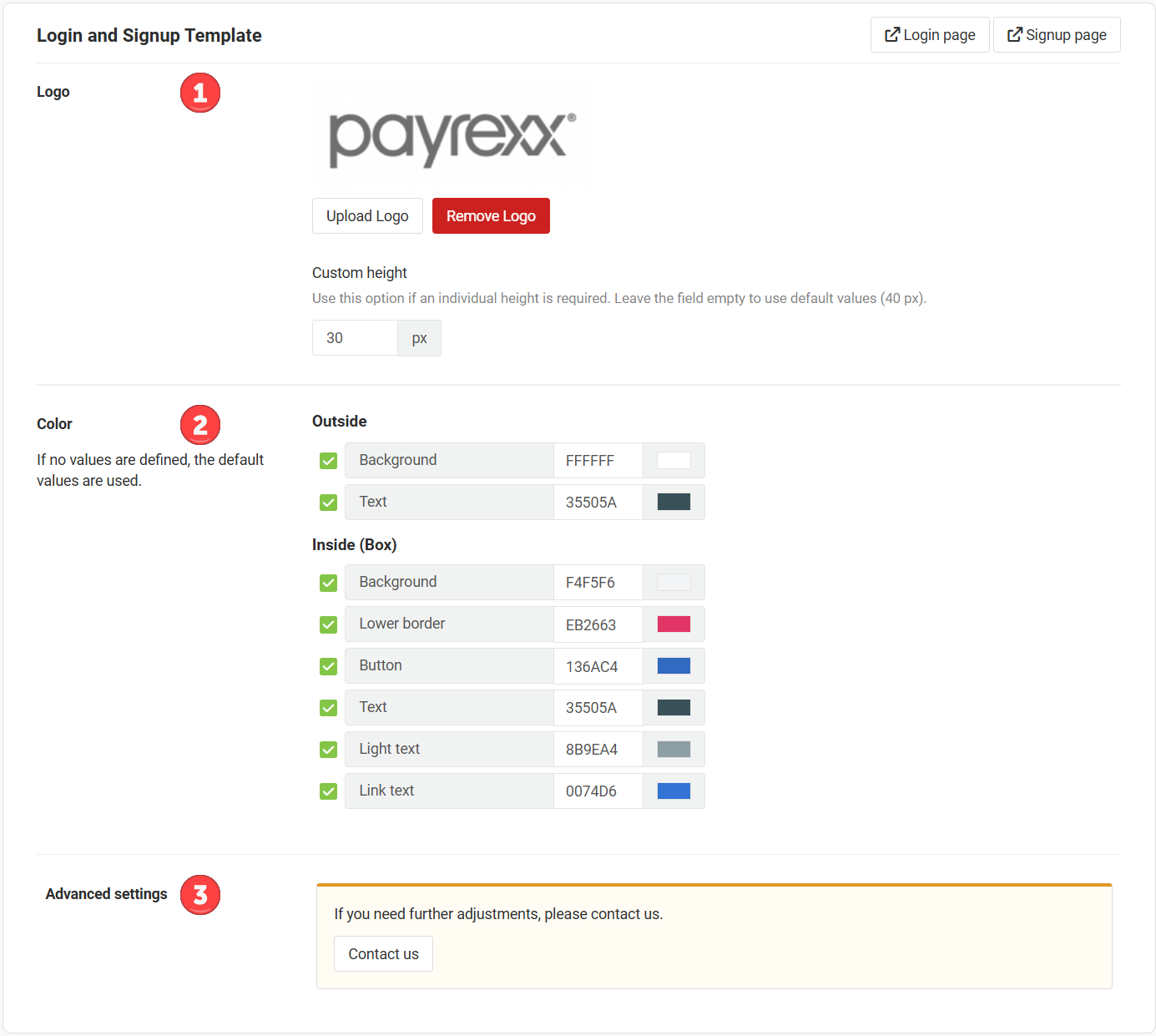Image resolution: width=1156 pixels, height=1036 pixels.
Task: Edit the F4F5F6 hex value field
Action: click(598, 583)
